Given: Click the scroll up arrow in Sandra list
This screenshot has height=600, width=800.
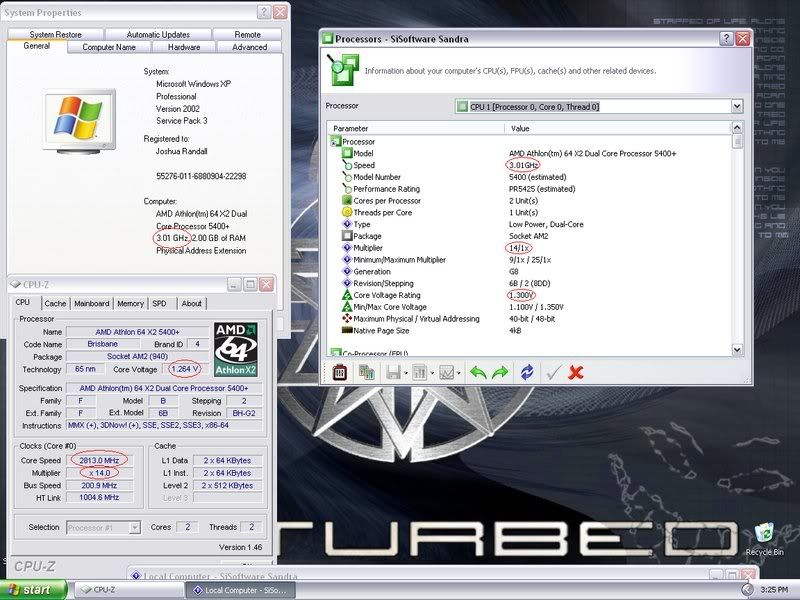Looking at the screenshot, I should (737, 127).
